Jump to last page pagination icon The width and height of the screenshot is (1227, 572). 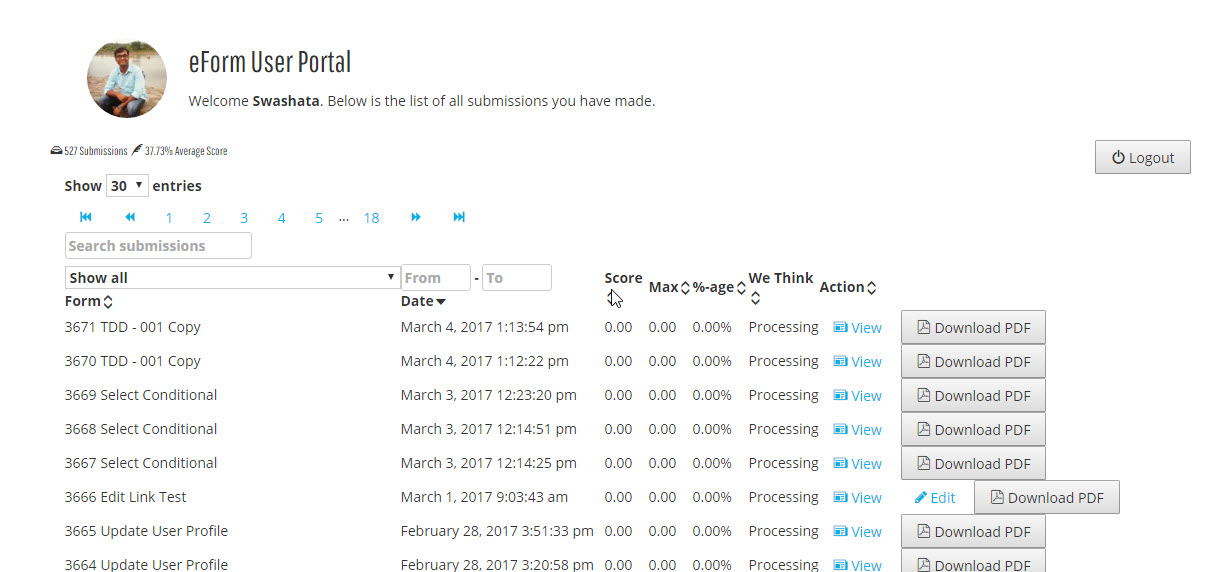pyautogui.click(x=459, y=217)
